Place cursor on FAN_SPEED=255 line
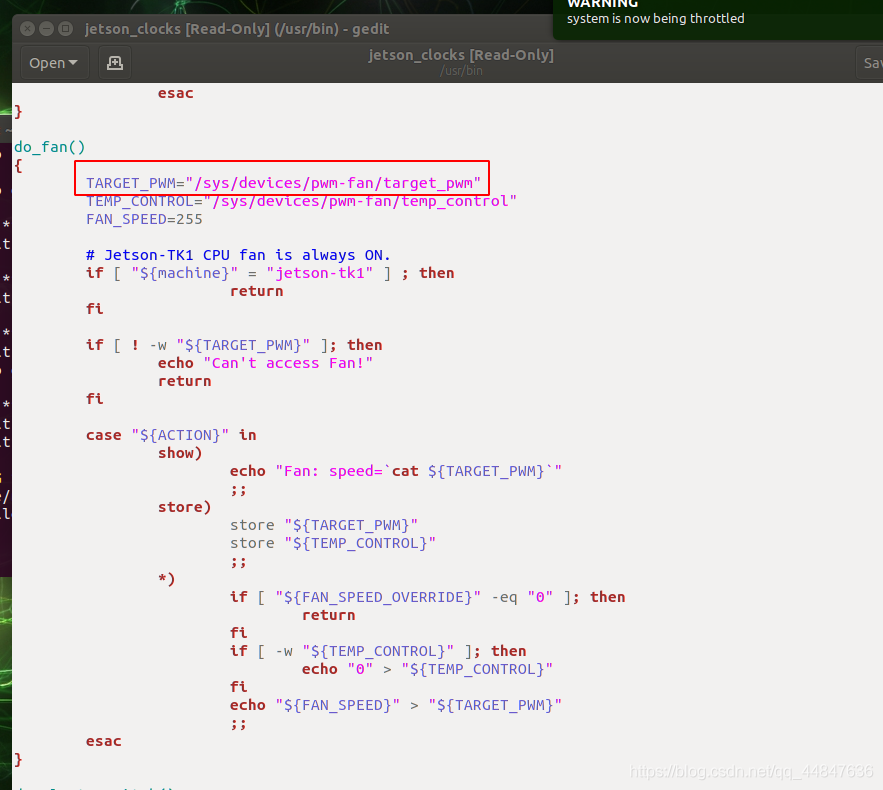This screenshot has height=790, width=883. click(x=144, y=219)
